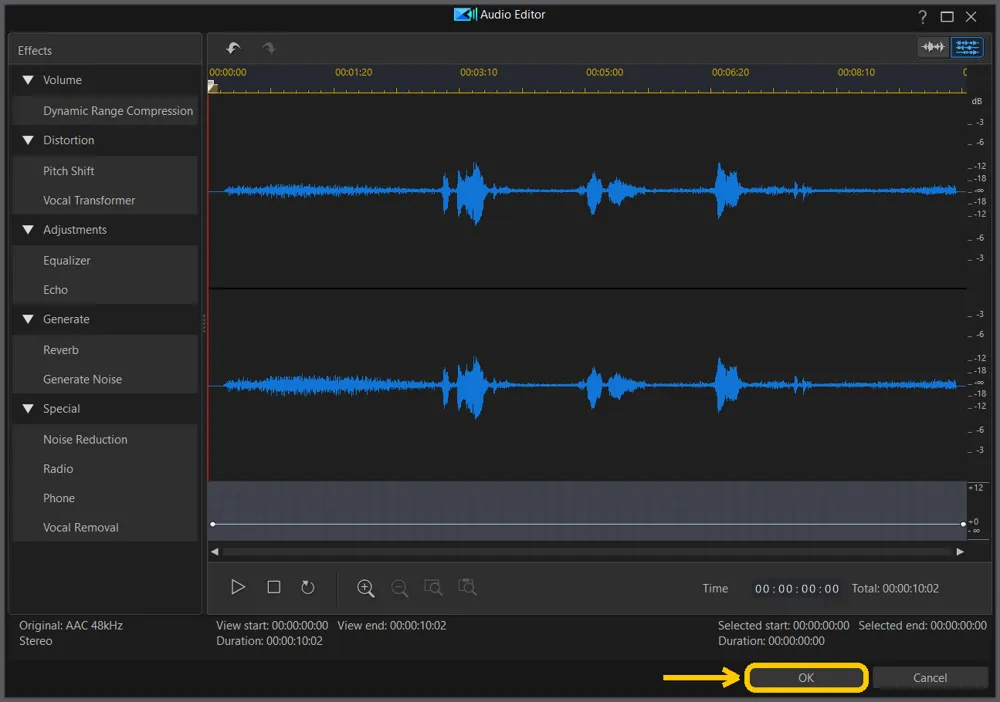Collapse the Adjustments effects group
Screen dimensions: 1000x702
click(28, 230)
